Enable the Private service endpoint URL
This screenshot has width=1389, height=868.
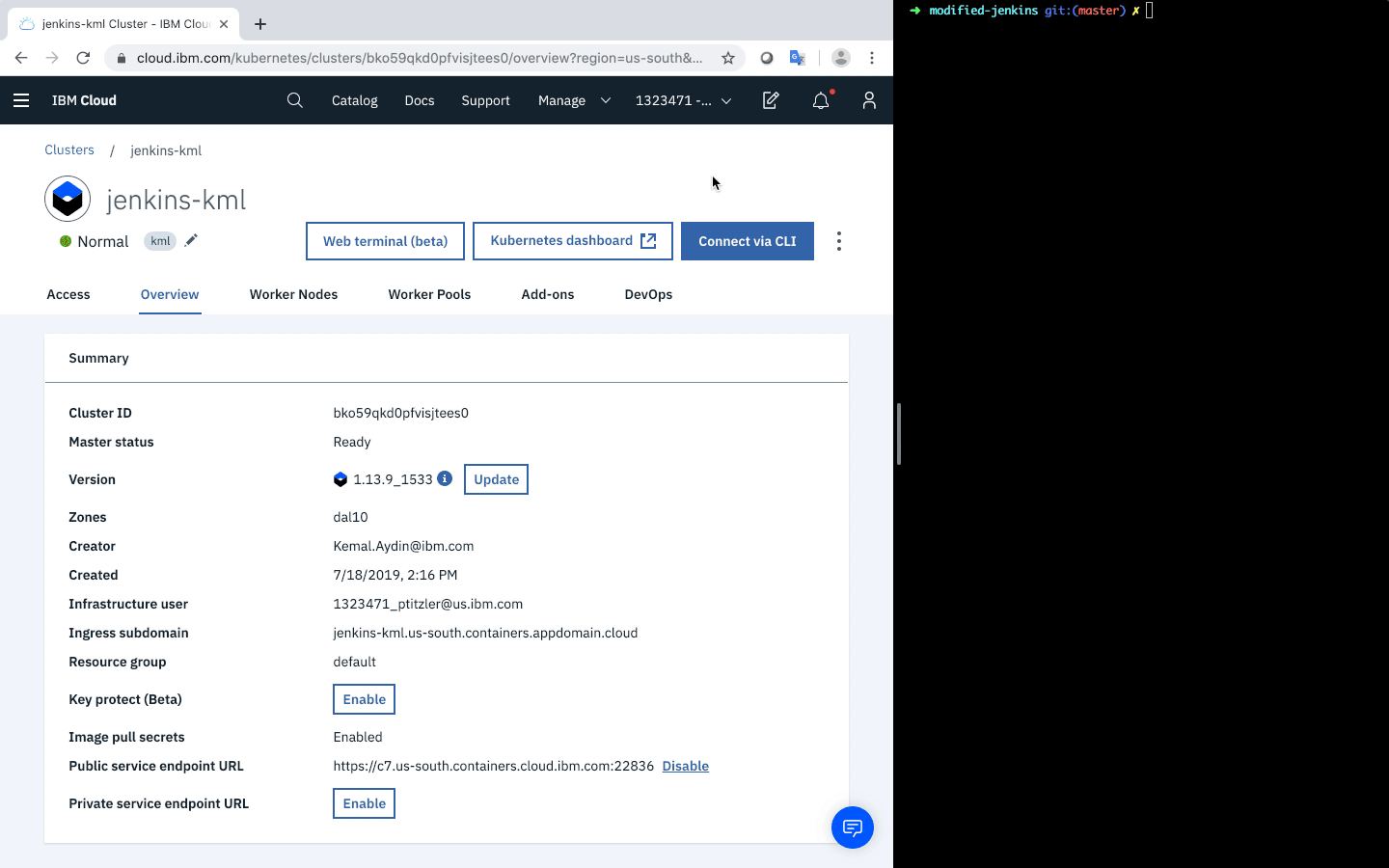[x=364, y=803]
